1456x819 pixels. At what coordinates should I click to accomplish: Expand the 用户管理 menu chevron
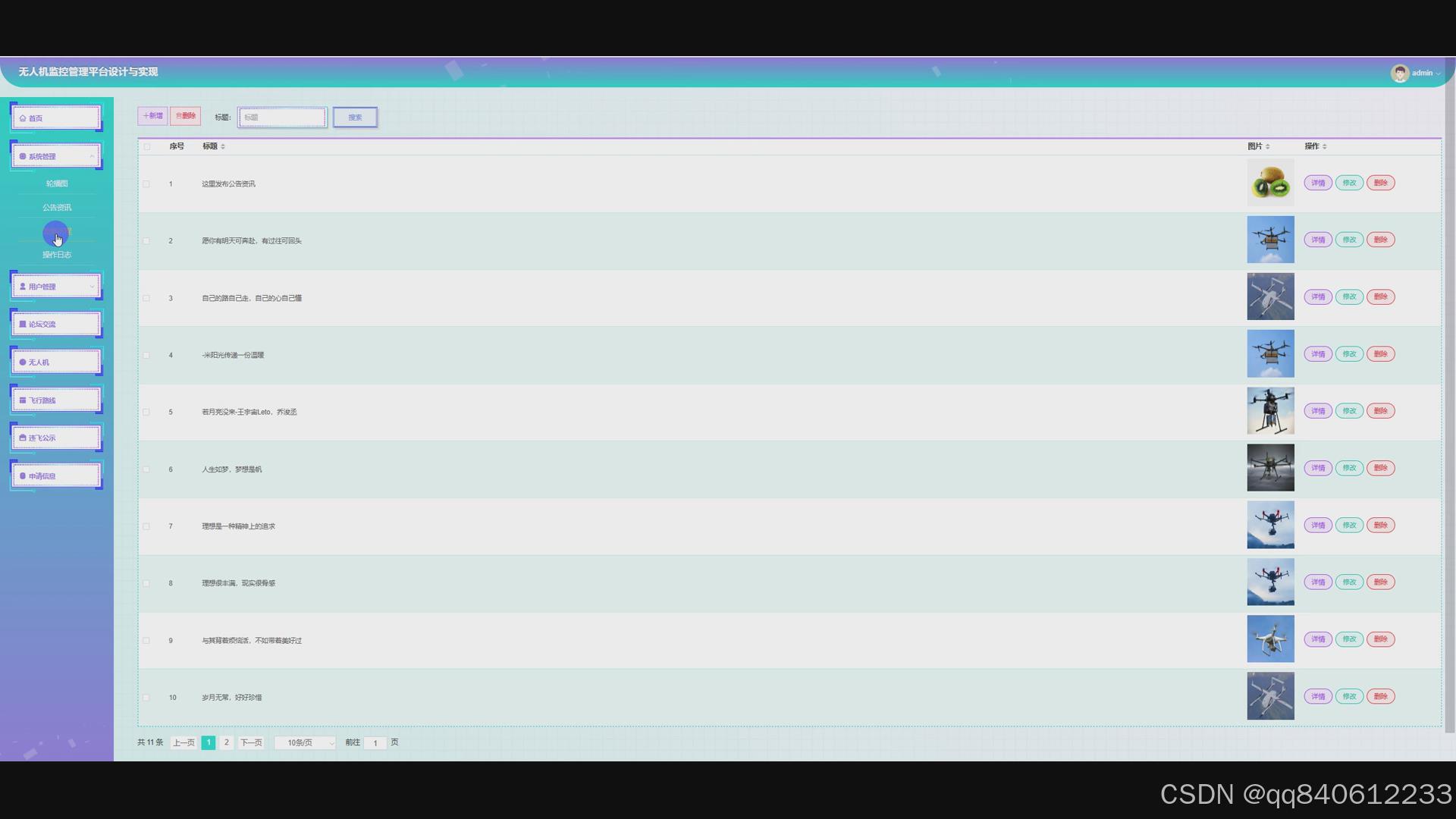[x=92, y=287]
